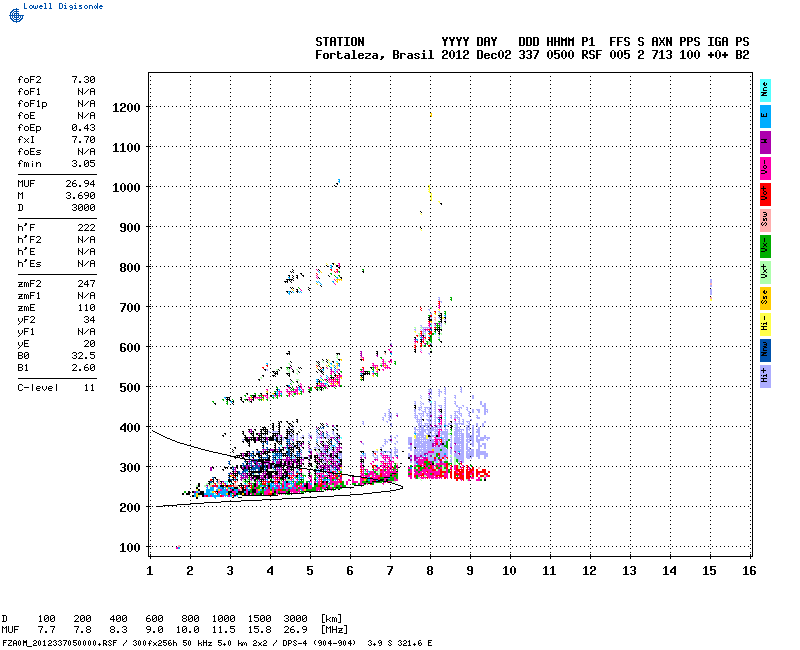Click the yE value 20
Image resolution: width=800 pixels, height=650 pixels.
[x=89, y=344]
